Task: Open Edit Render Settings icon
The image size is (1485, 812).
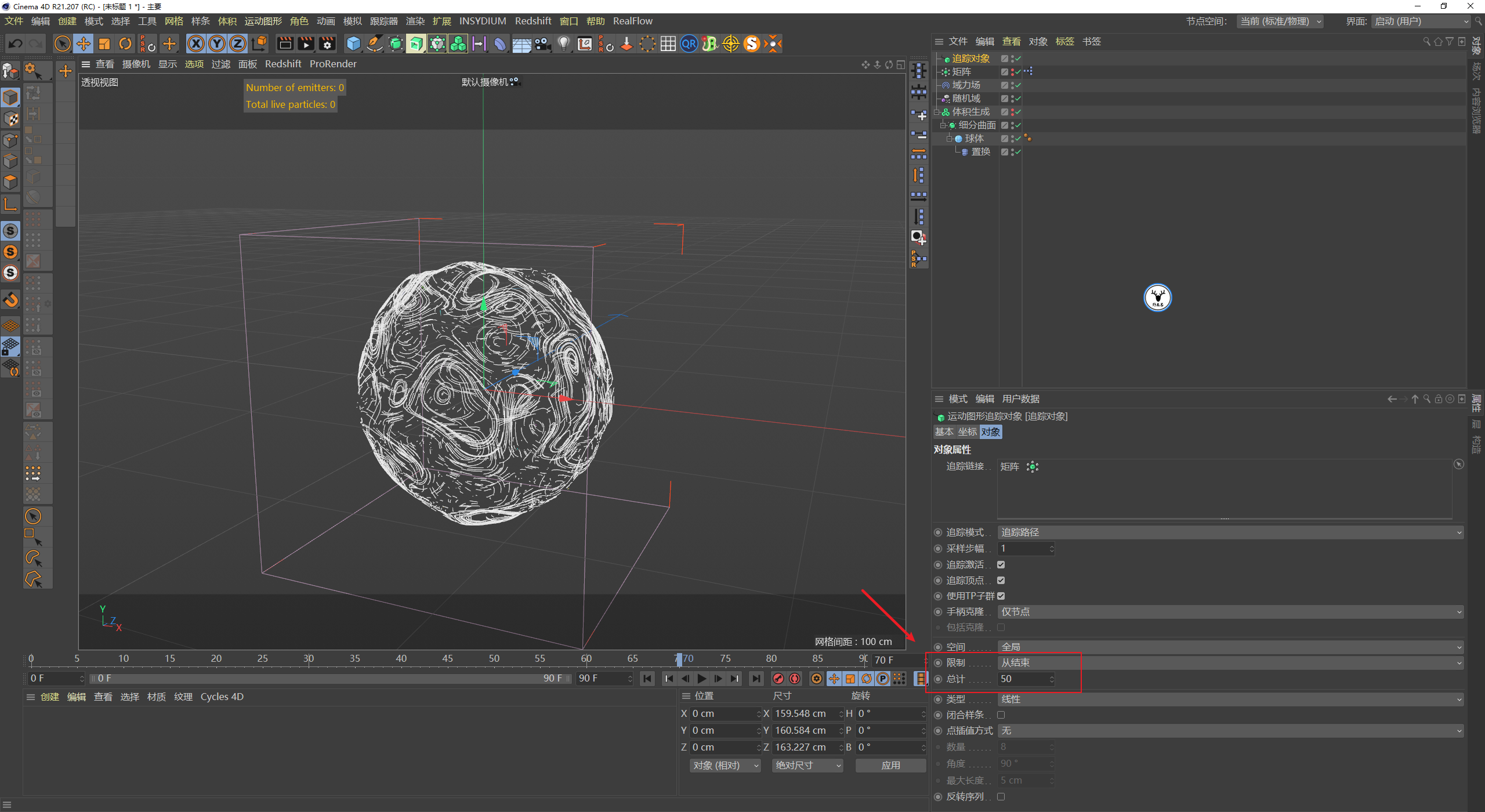Action: click(x=328, y=43)
